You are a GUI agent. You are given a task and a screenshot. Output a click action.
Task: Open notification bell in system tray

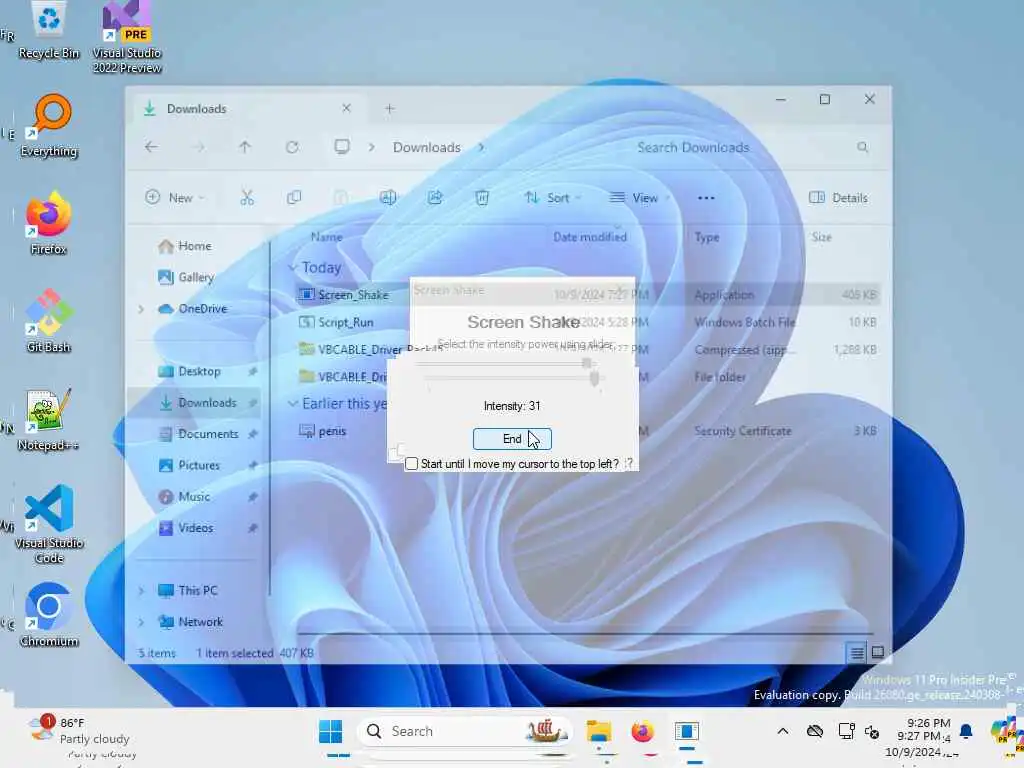(966, 731)
